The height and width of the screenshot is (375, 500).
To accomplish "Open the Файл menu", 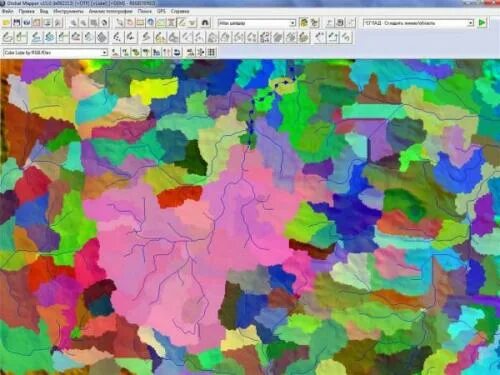I will pos(8,11).
